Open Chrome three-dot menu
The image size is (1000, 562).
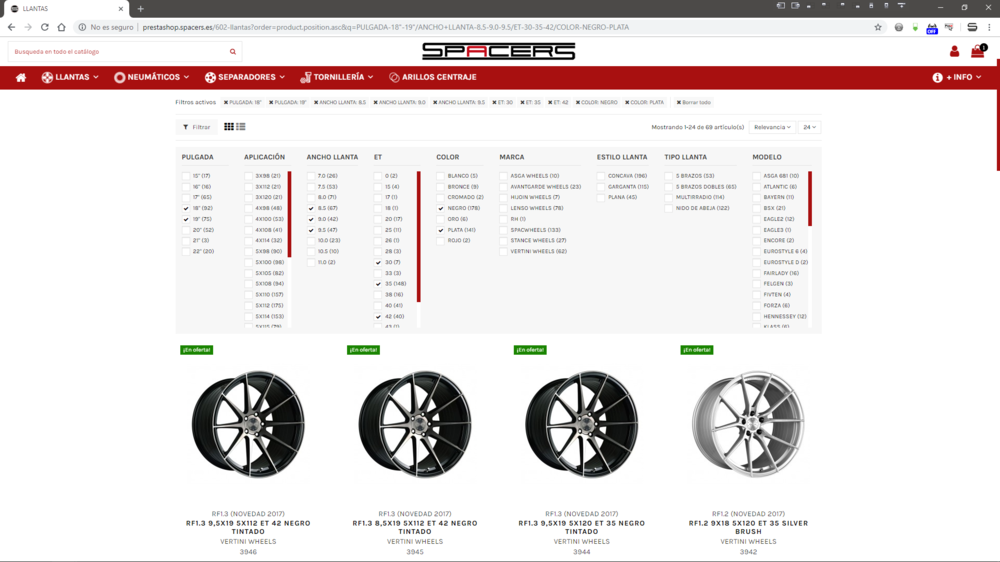[x=989, y=27]
